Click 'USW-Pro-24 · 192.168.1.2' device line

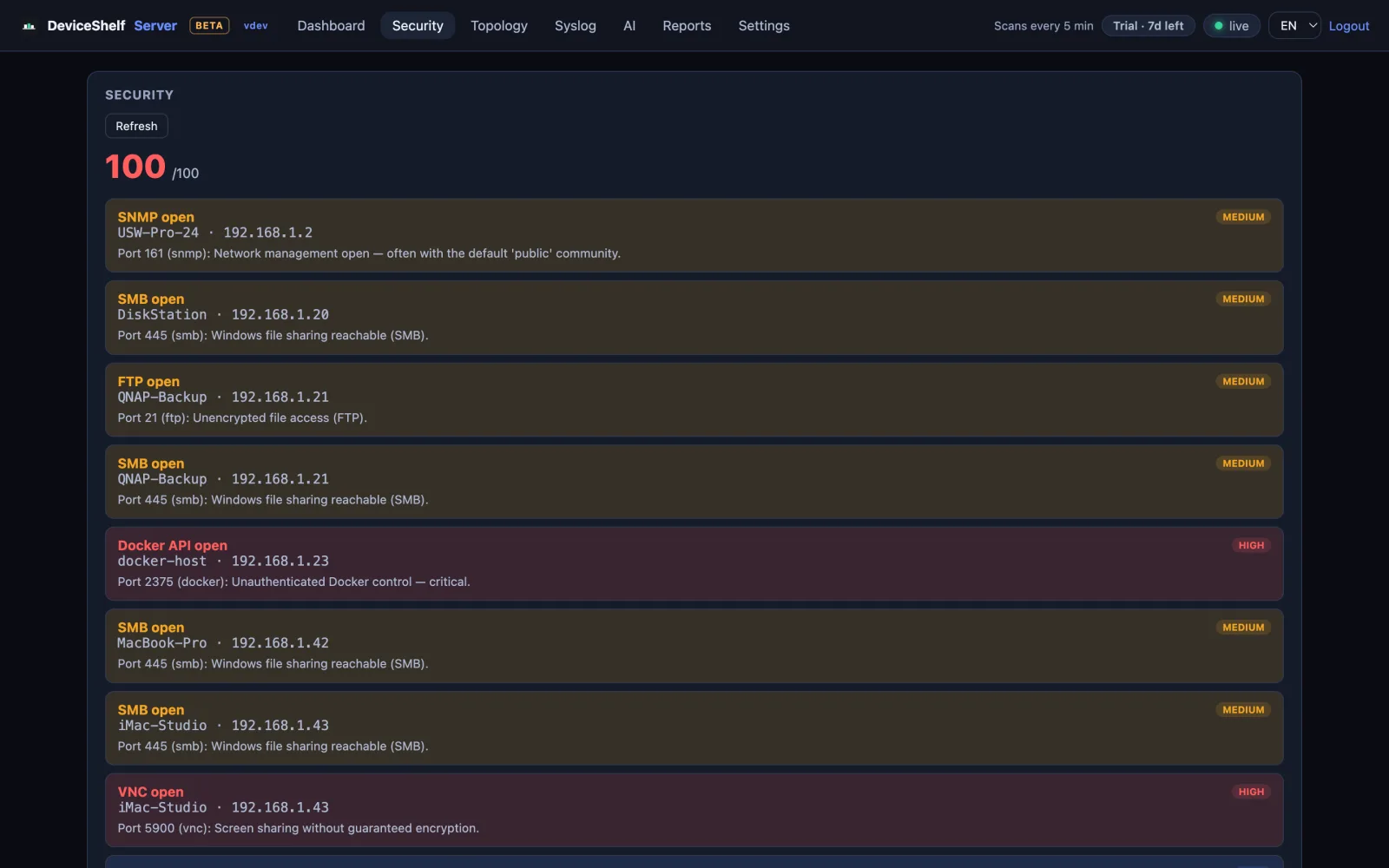click(x=215, y=233)
